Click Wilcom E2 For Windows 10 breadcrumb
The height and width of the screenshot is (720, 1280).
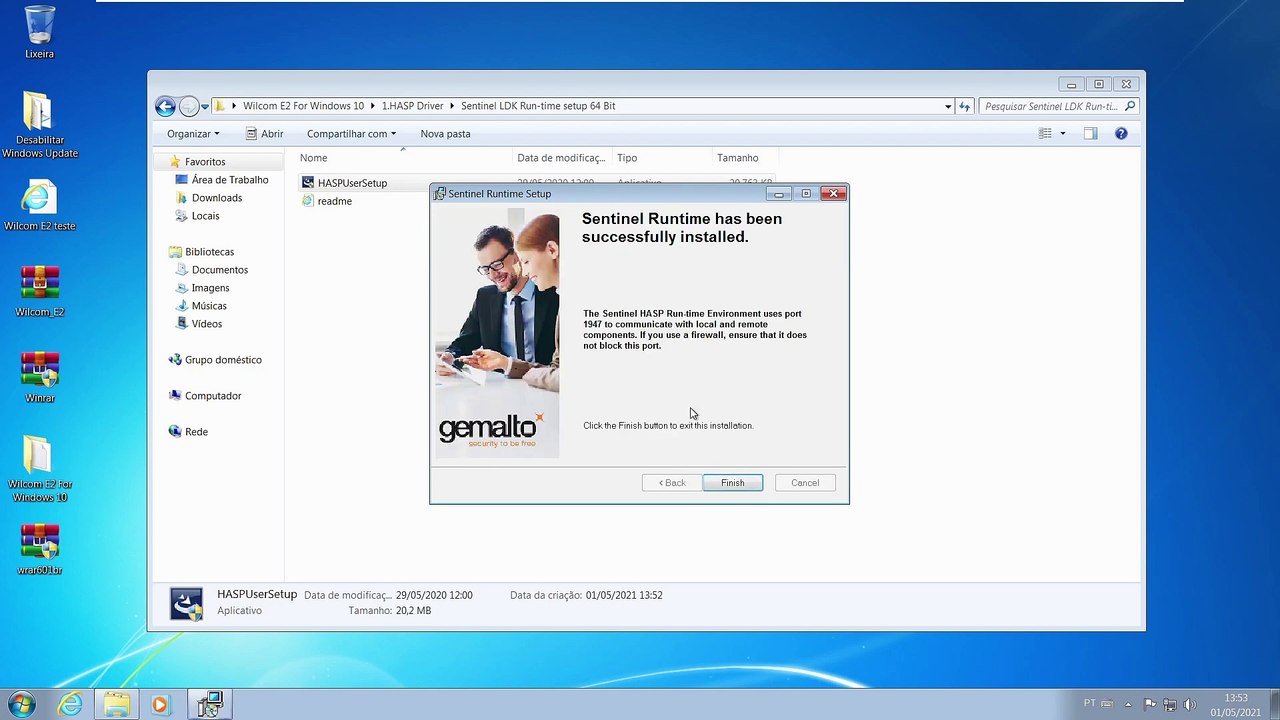(303, 106)
